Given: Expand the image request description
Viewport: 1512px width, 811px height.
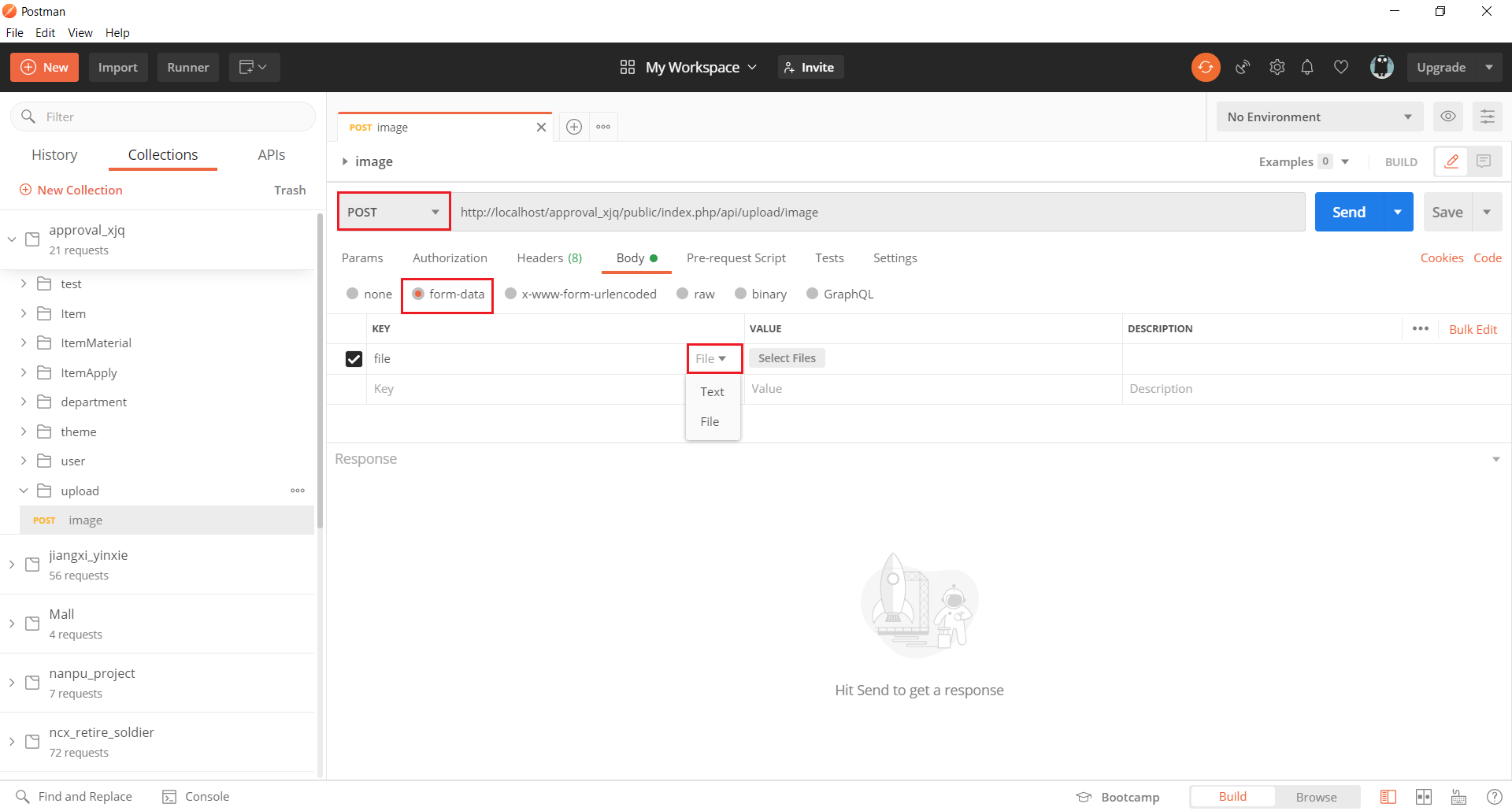Looking at the screenshot, I should coord(345,161).
